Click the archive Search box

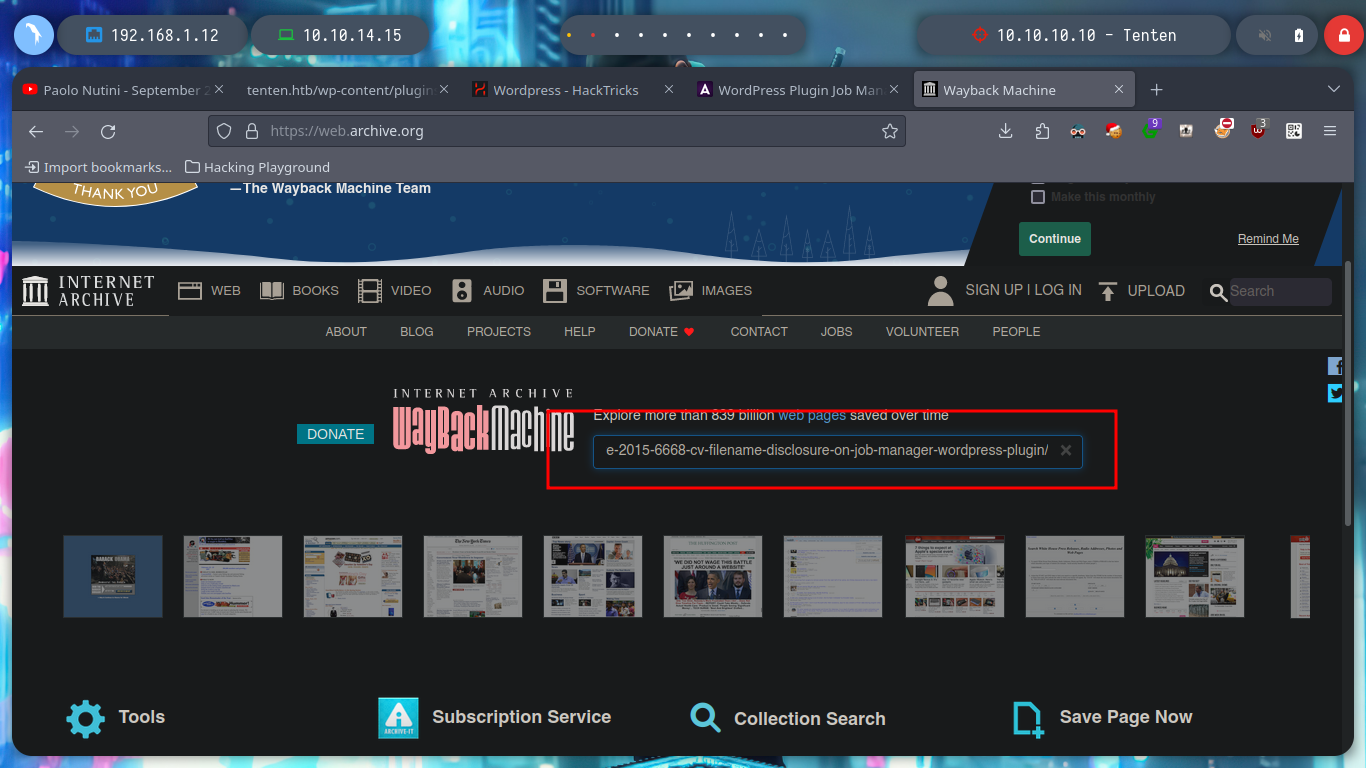[1280, 292]
